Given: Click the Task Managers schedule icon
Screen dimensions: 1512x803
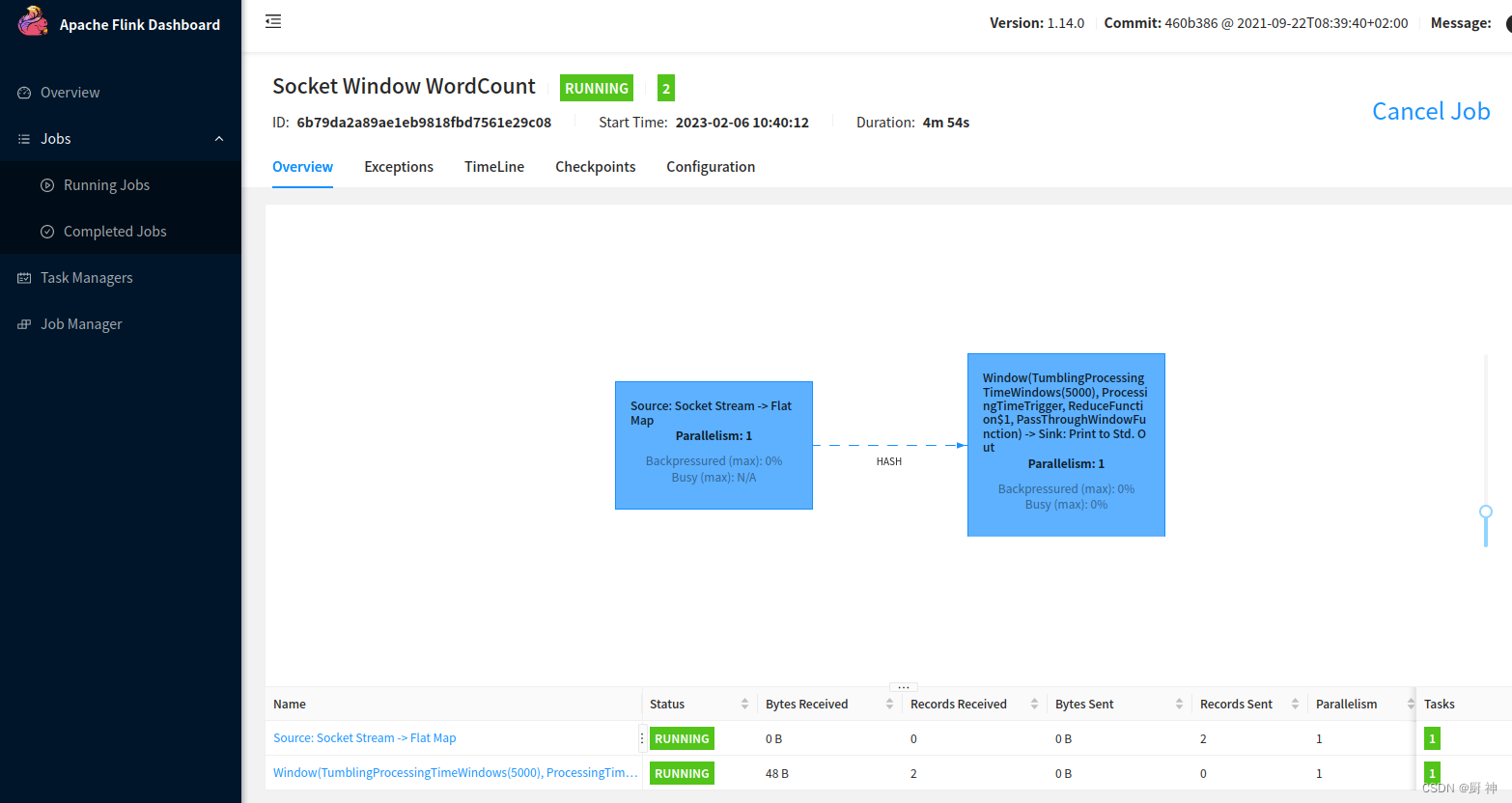Looking at the screenshot, I should click(24, 278).
